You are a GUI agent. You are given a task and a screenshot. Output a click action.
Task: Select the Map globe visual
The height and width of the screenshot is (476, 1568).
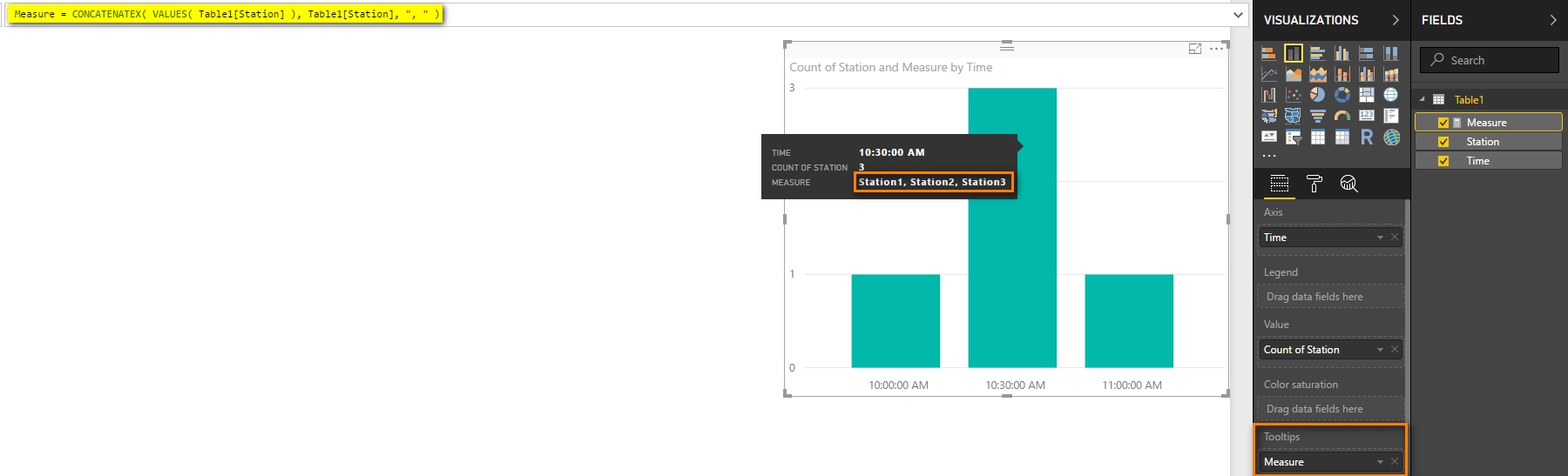[x=1391, y=95]
